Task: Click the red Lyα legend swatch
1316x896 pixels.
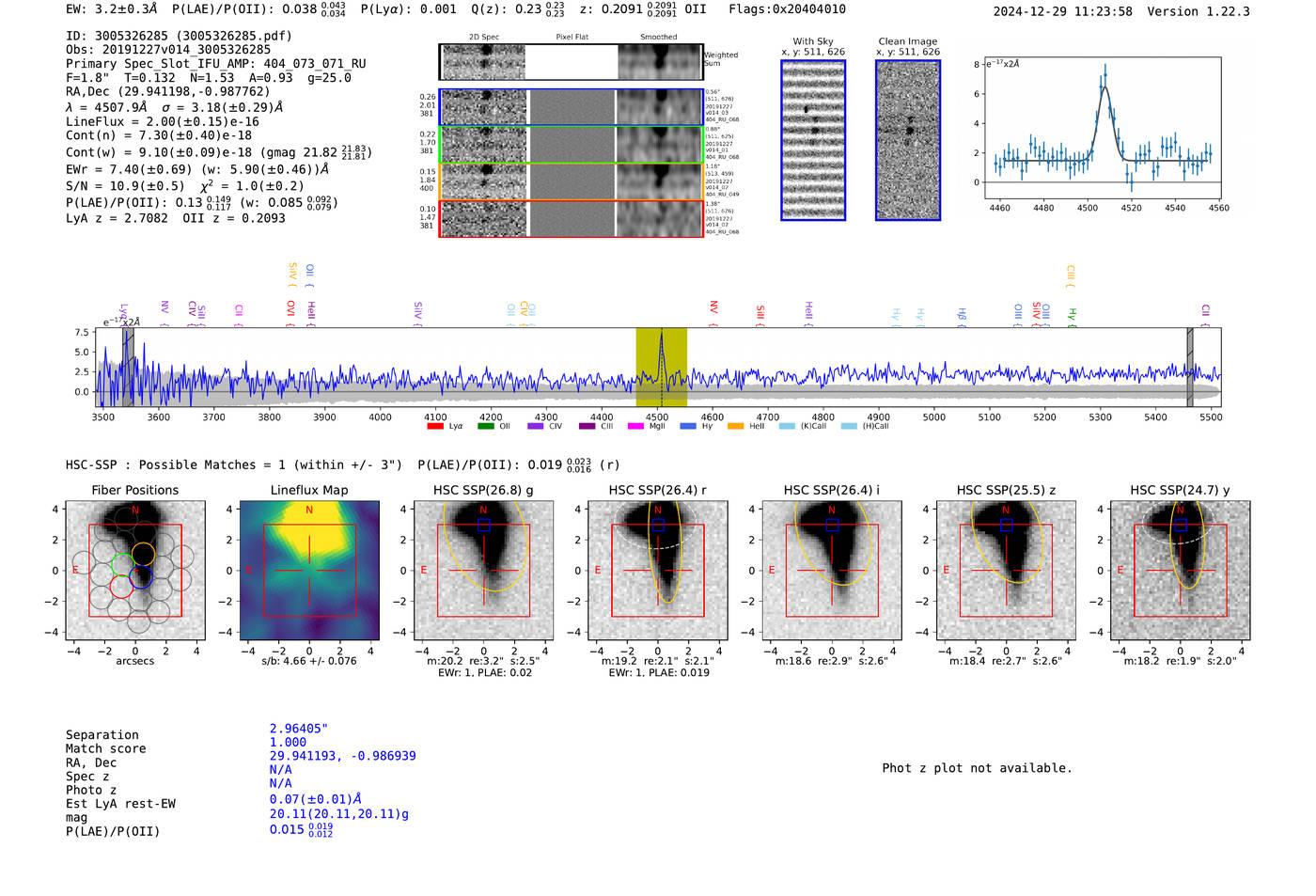Action: click(x=434, y=426)
